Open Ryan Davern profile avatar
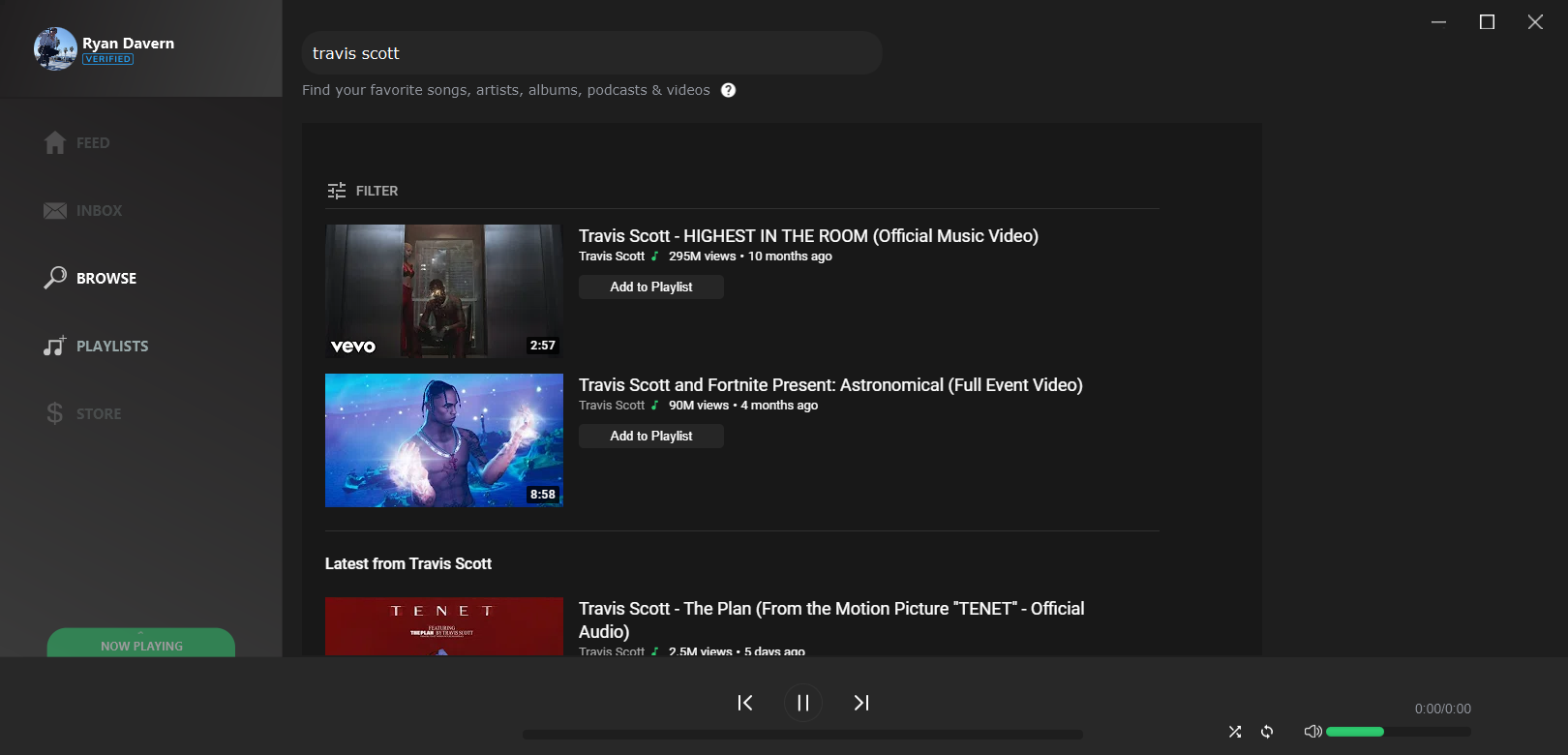Viewport: 1568px width, 755px height. pos(55,48)
